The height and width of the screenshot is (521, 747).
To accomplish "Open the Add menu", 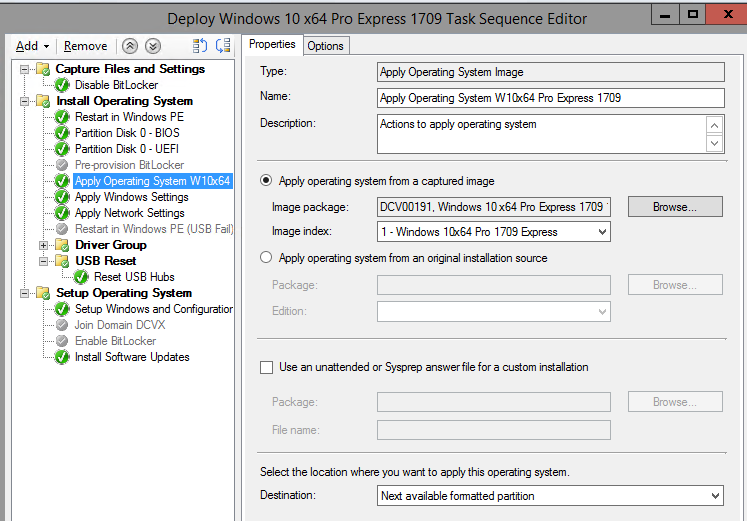I will coord(32,46).
